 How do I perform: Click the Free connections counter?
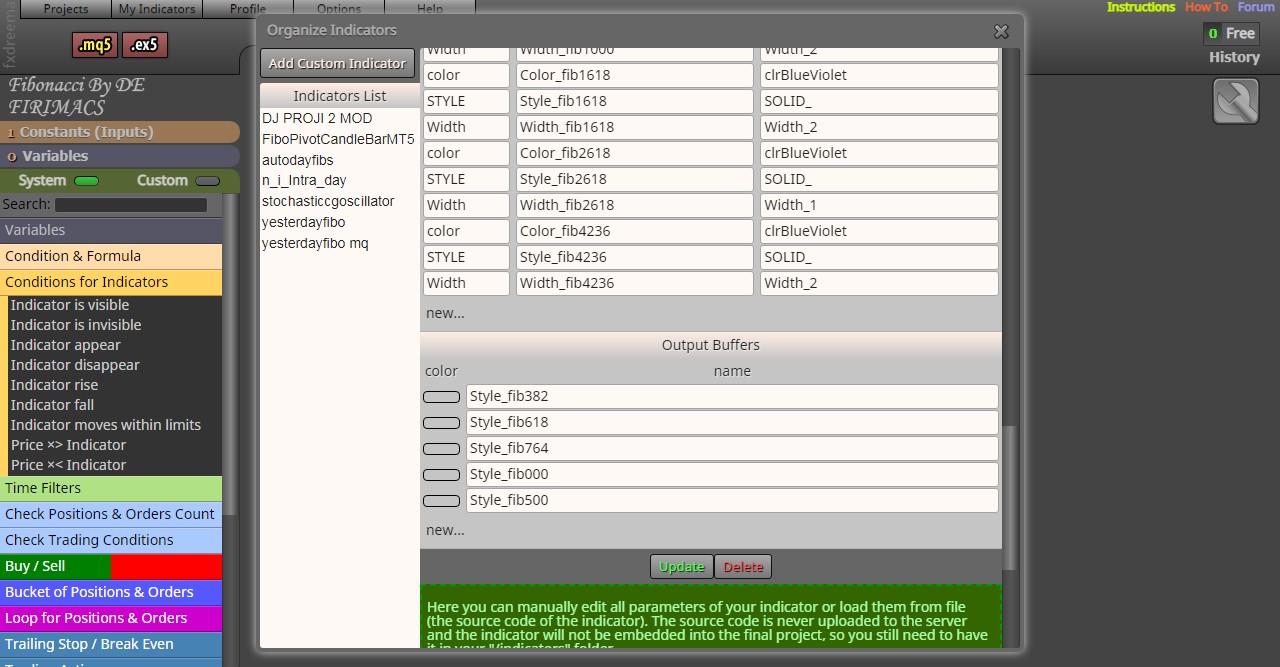click(1231, 33)
